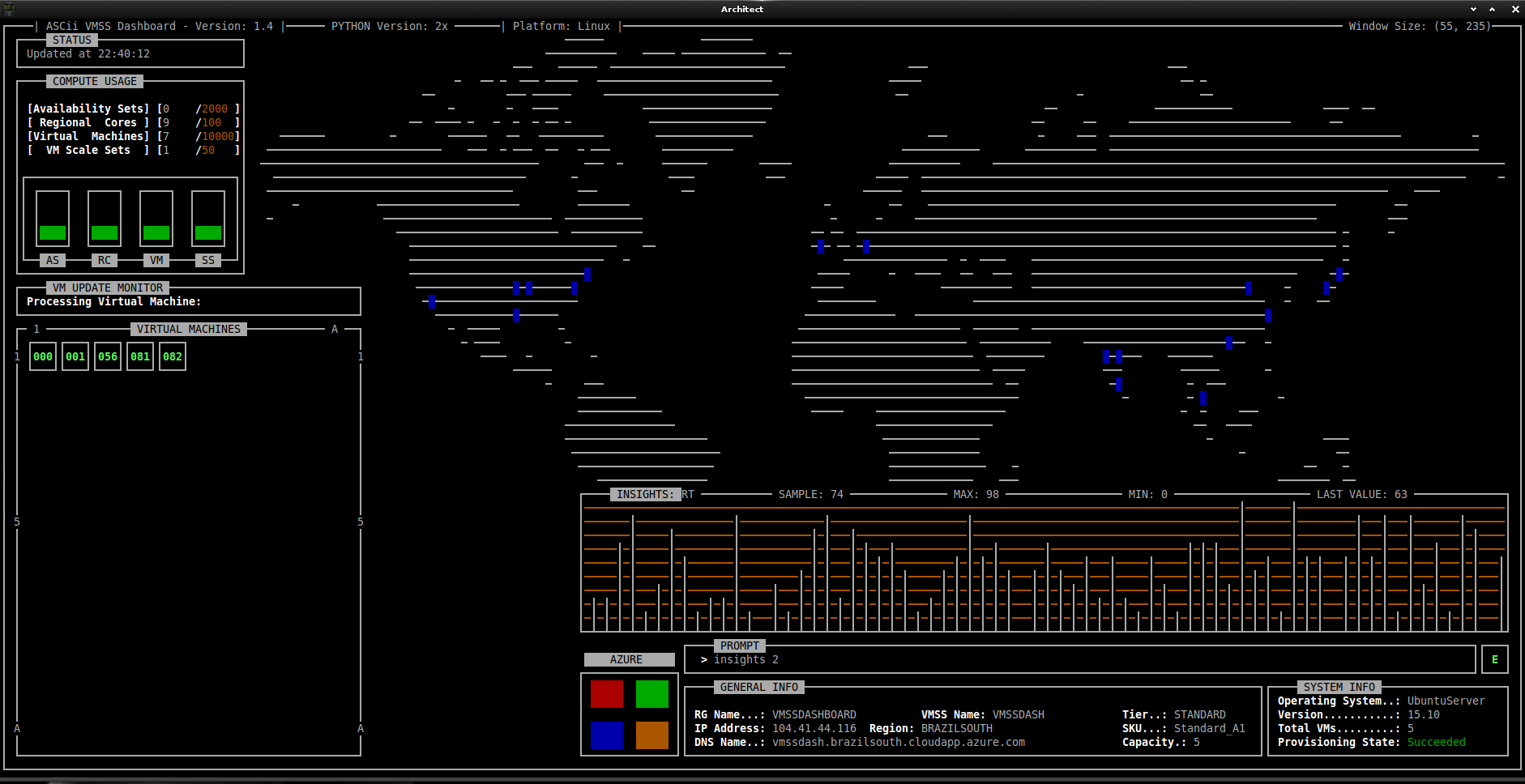Select virtual machine 001 box

click(75, 356)
